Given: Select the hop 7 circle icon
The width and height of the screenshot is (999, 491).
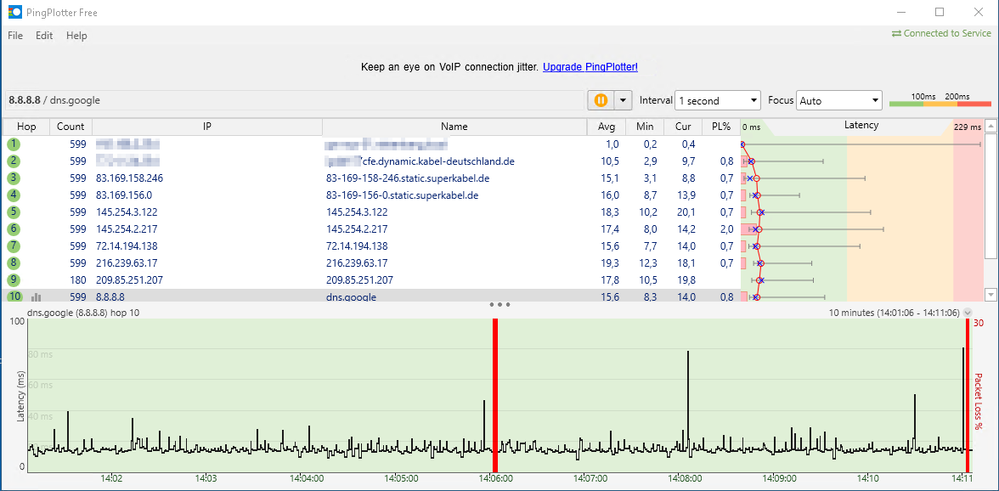Looking at the screenshot, I should tap(13, 246).
